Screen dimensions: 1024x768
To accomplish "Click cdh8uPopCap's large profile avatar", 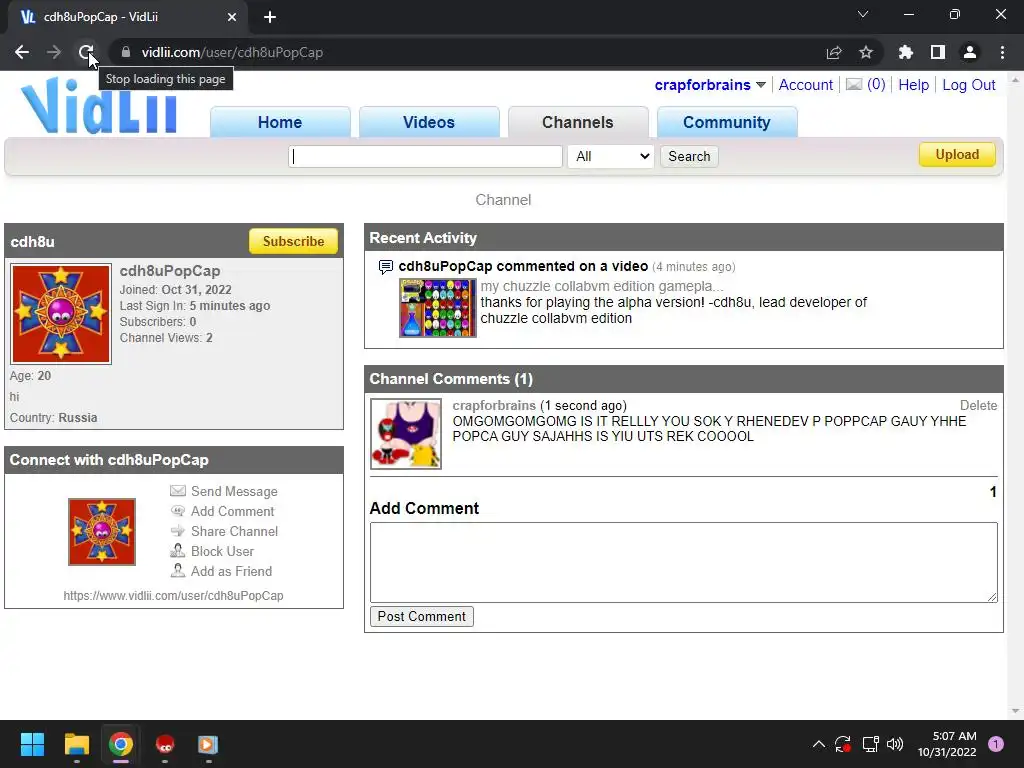I will pyautogui.click(x=61, y=313).
